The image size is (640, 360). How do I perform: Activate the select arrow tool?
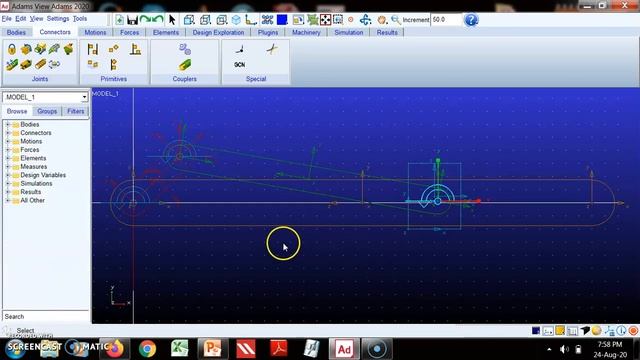(172, 20)
